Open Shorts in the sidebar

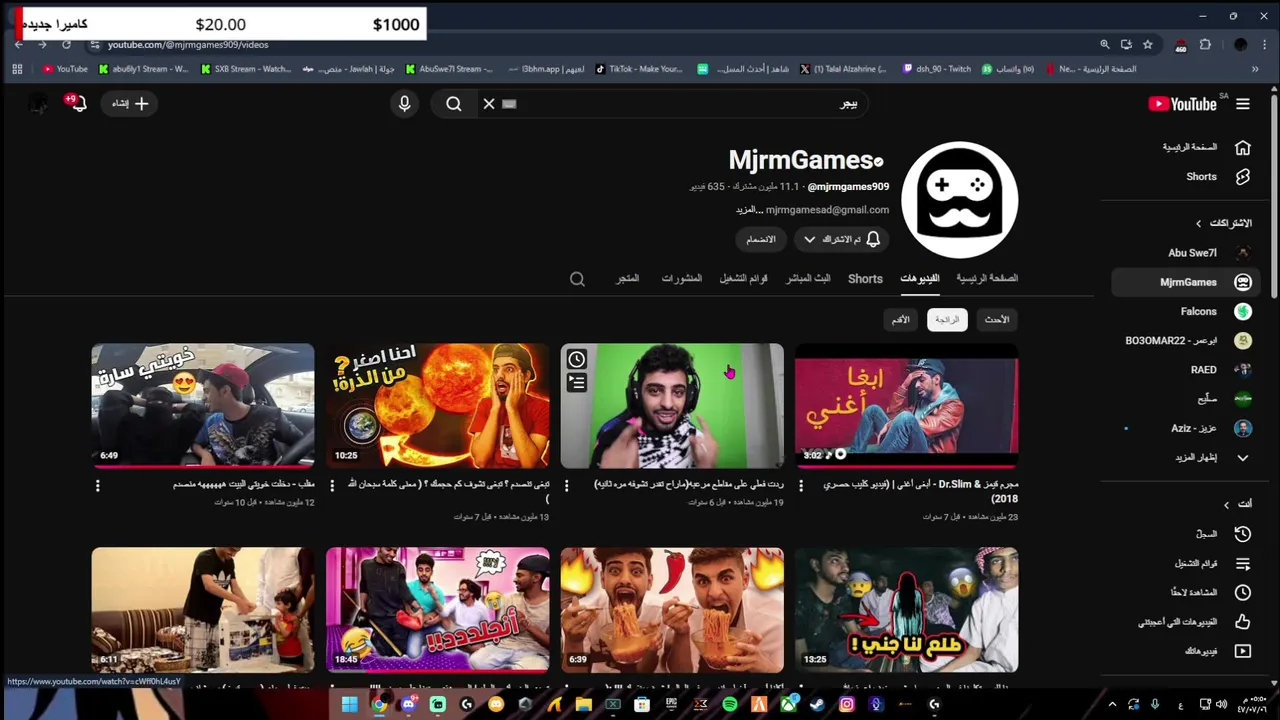(1207, 177)
